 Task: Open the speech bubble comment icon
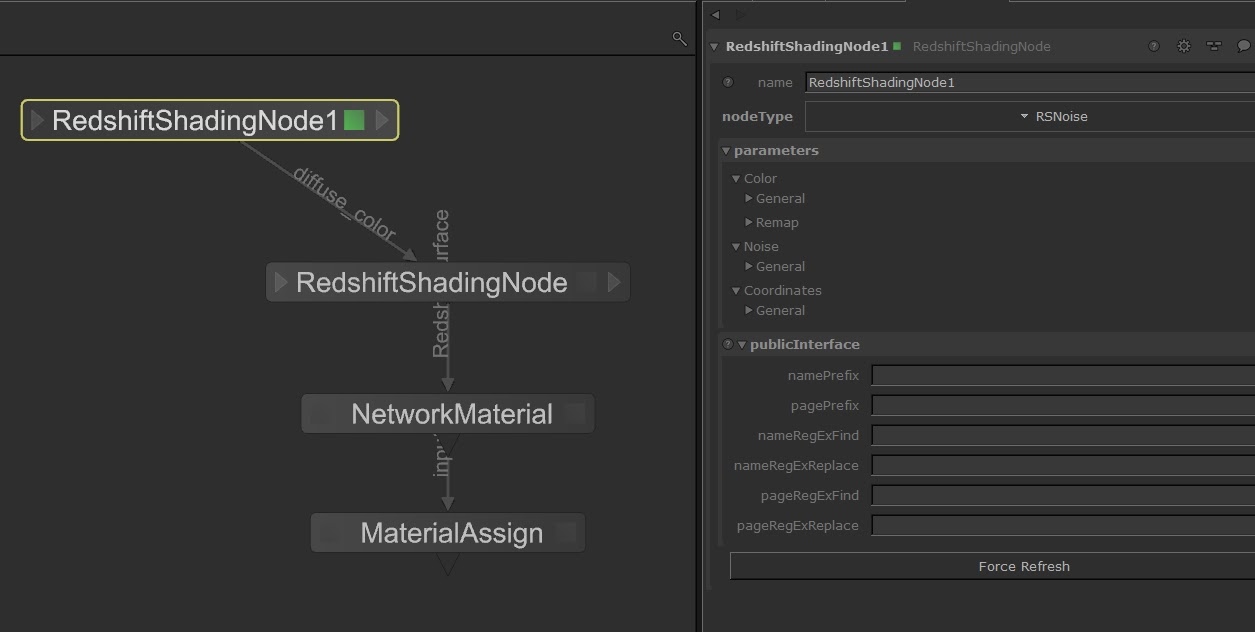pos(1244,46)
